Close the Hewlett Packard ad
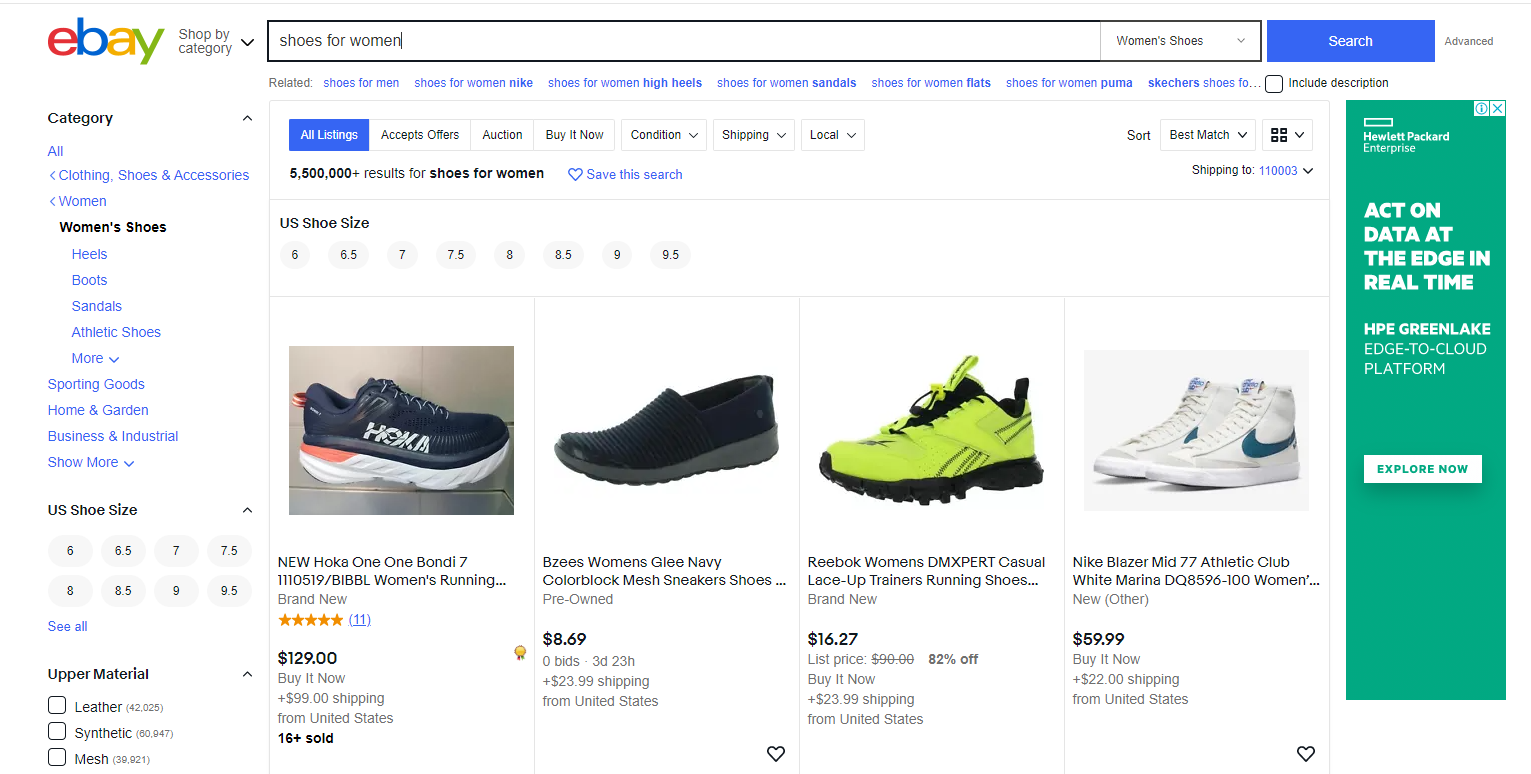 click(x=1498, y=108)
